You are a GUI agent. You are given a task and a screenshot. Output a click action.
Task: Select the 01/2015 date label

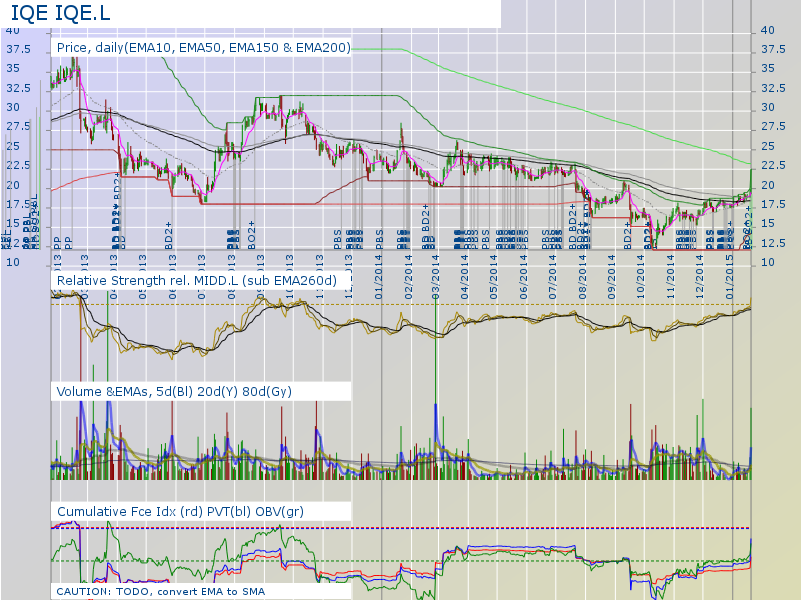coord(729,277)
